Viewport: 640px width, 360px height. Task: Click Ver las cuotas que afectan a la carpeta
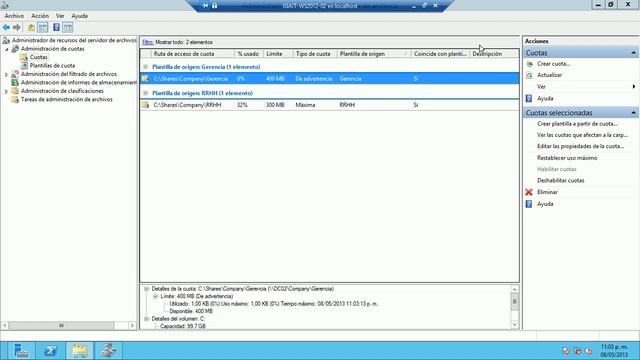[582, 135]
